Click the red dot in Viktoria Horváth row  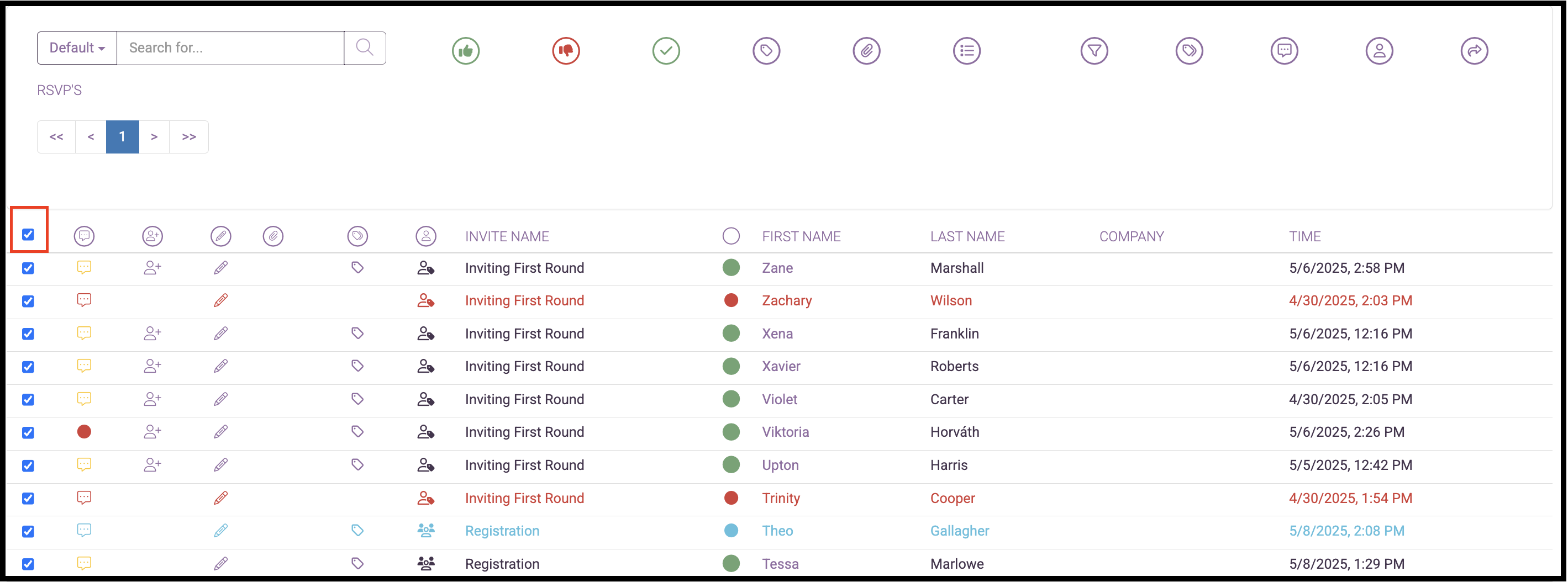(x=84, y=432)
